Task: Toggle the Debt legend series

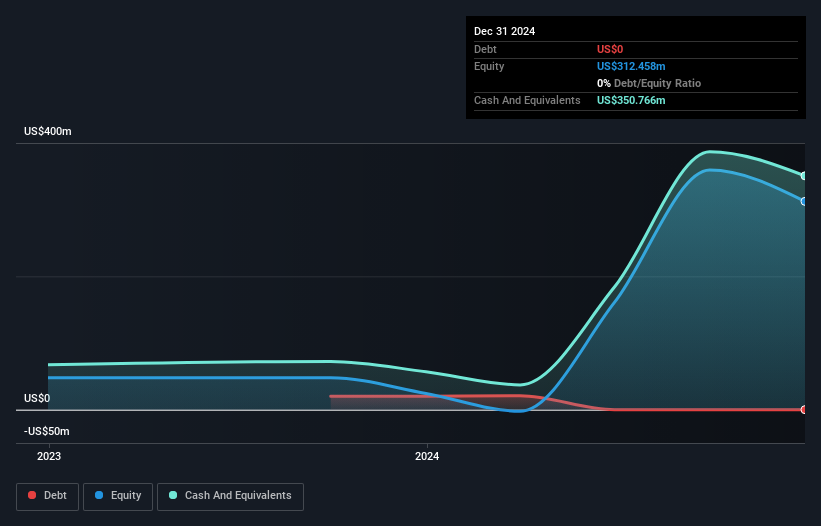Action: click(47, 496)
